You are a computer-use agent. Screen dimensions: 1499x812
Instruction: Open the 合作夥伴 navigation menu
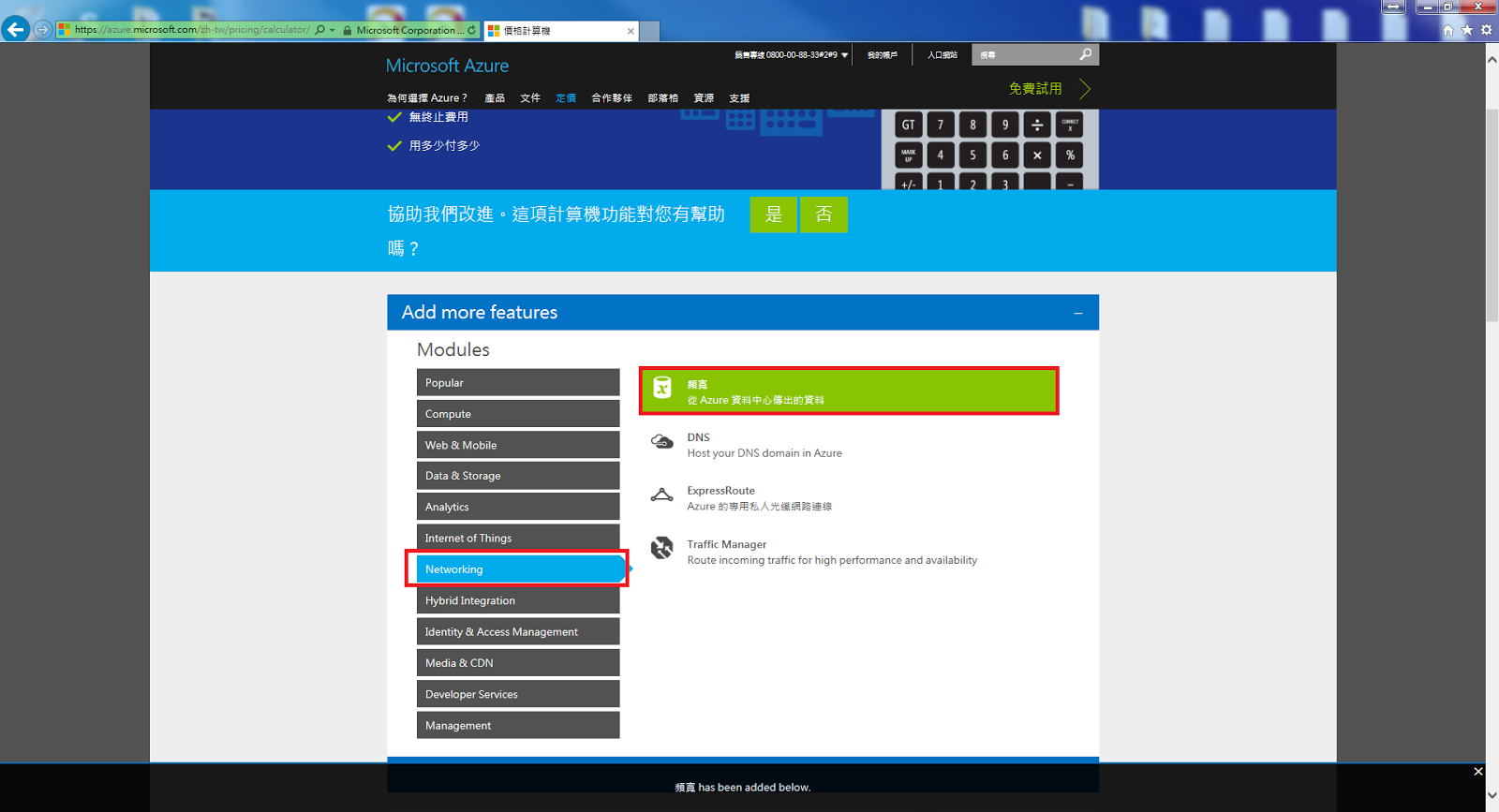[612, 97]
